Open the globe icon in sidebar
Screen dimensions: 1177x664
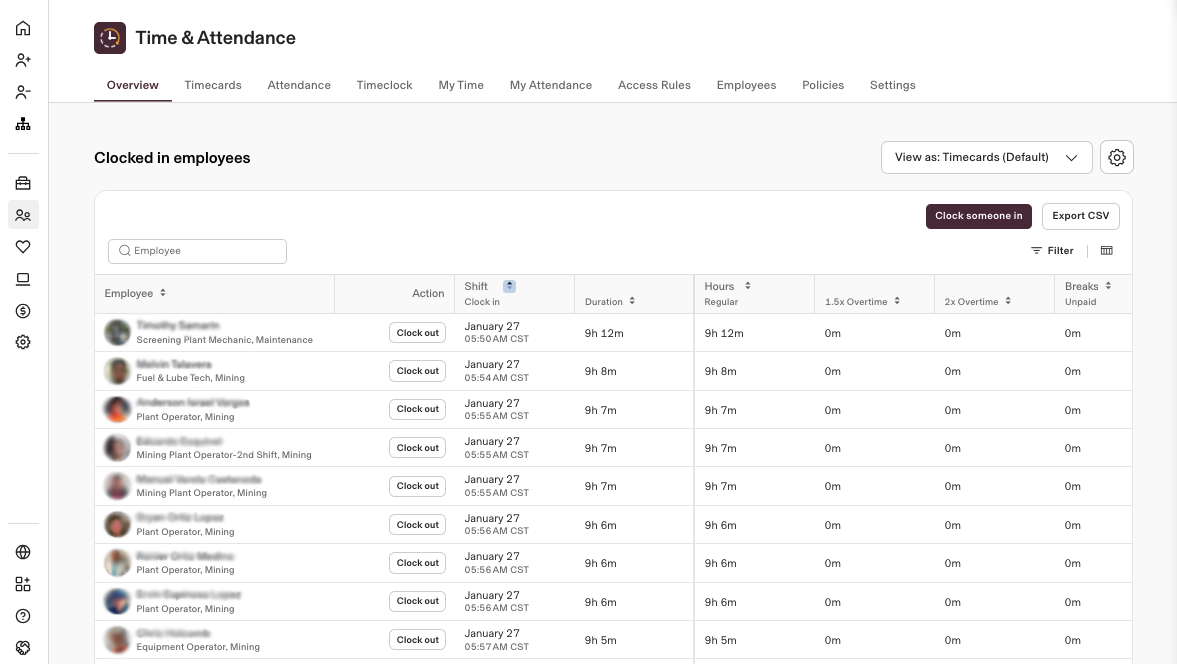pos(23,552)
